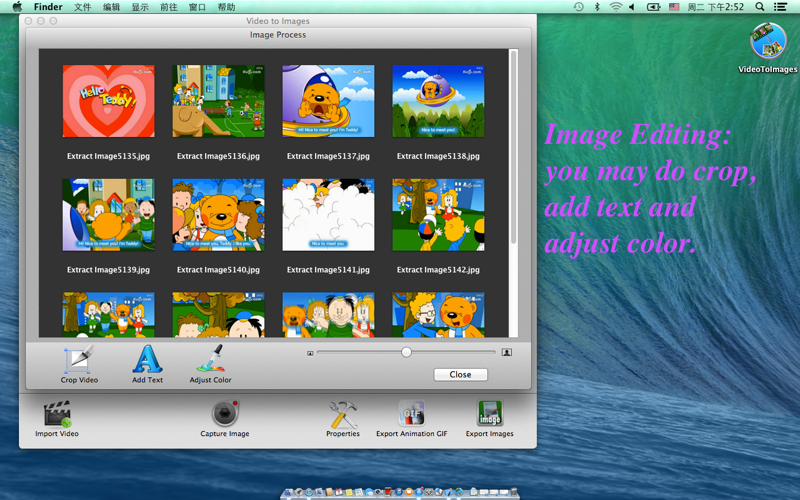800x500 pixels.
Task: Open the 文件 menu
Action: 82,7
